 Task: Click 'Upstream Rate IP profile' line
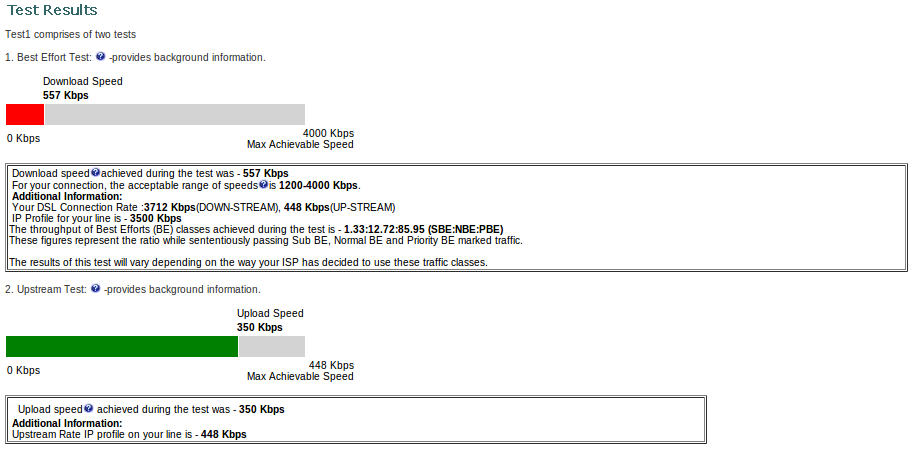129,434
